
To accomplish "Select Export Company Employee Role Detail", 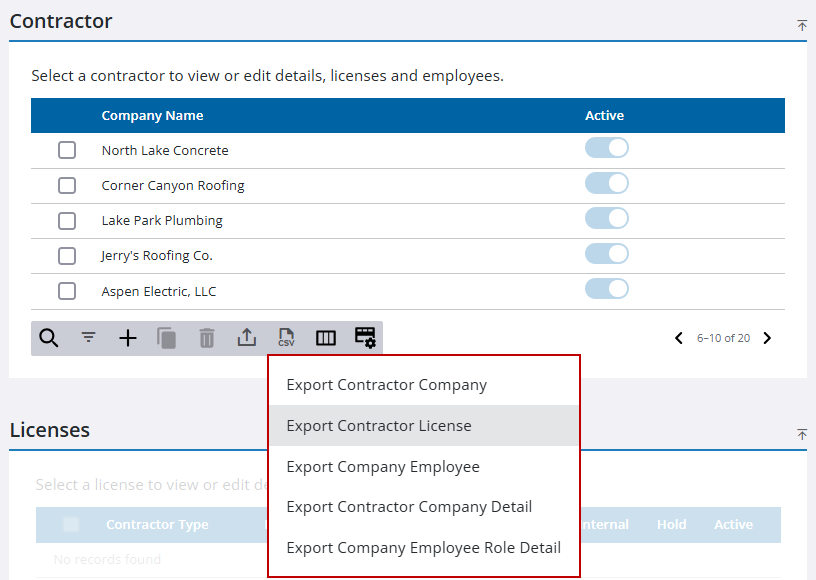I will point(423,548).
